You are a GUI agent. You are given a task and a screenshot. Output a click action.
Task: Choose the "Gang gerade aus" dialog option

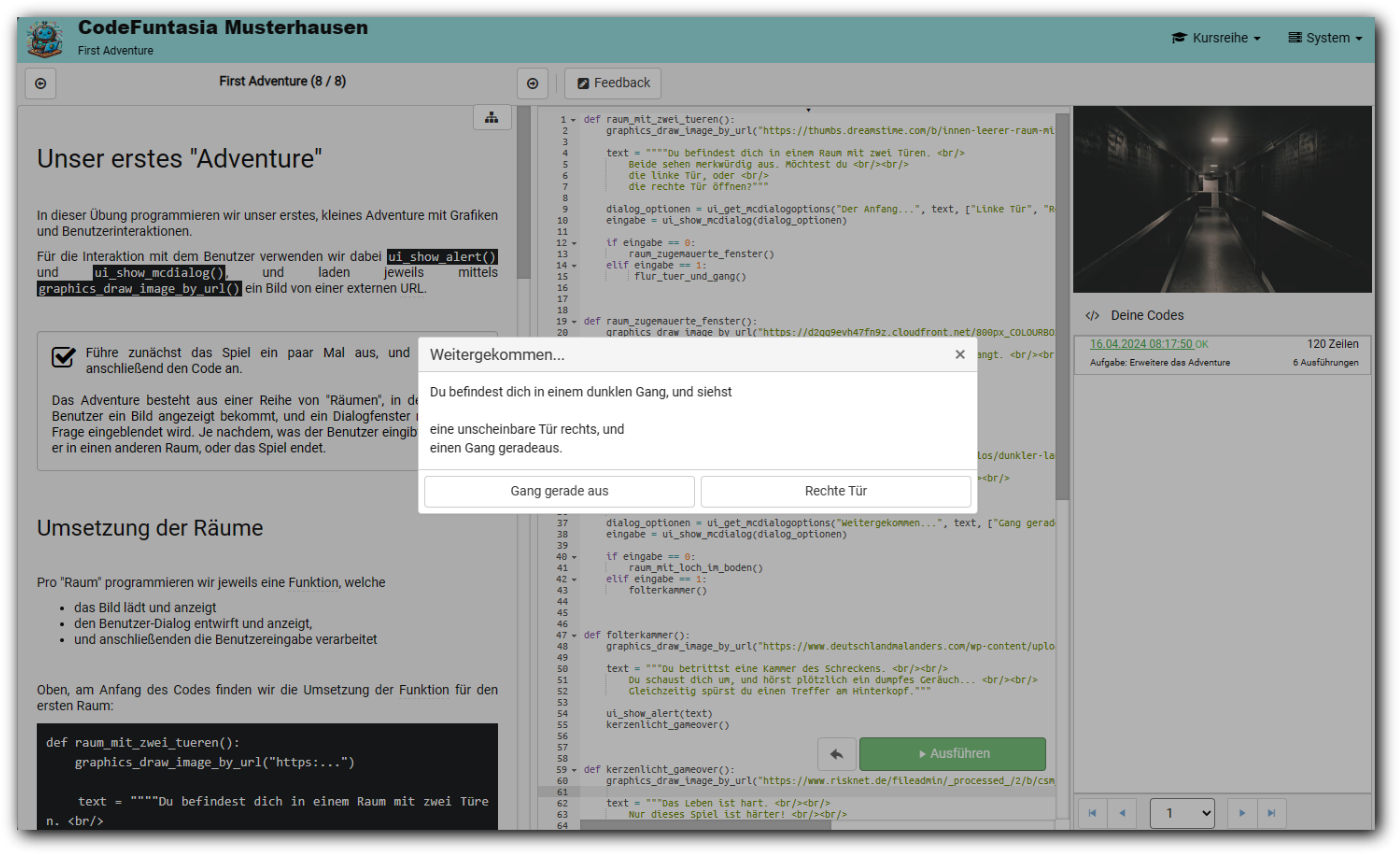[x=559, y=491]
